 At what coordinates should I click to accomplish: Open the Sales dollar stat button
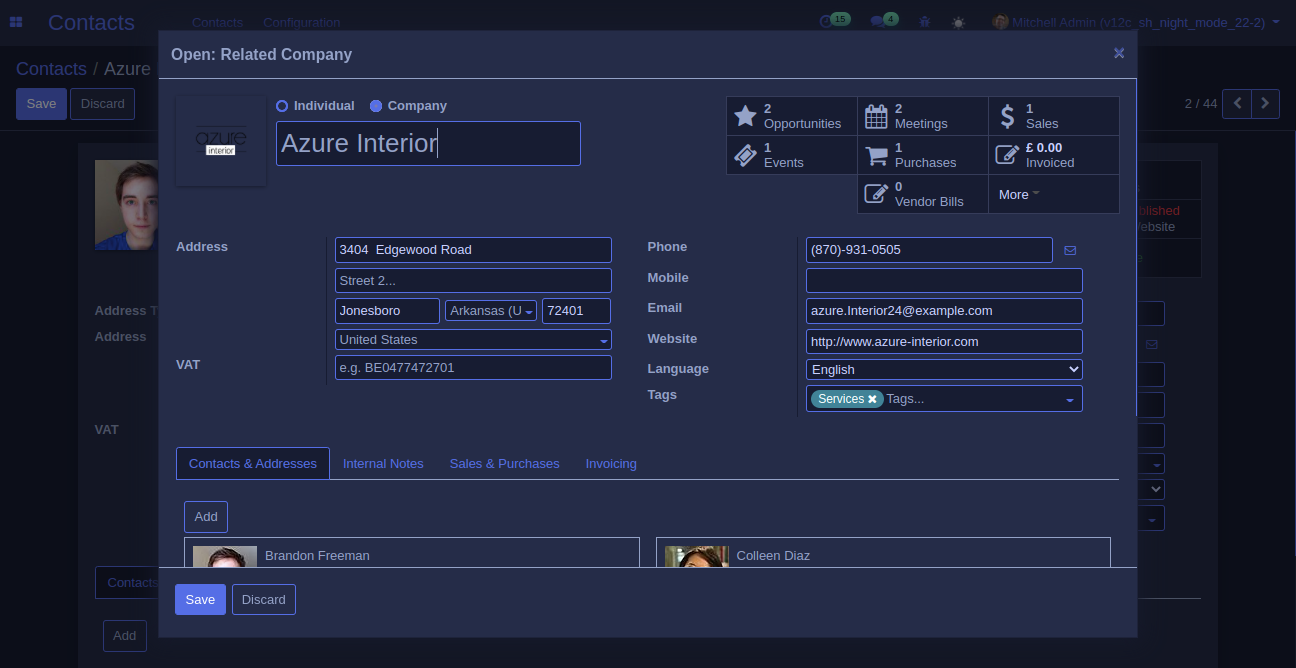coord(1054,116)
